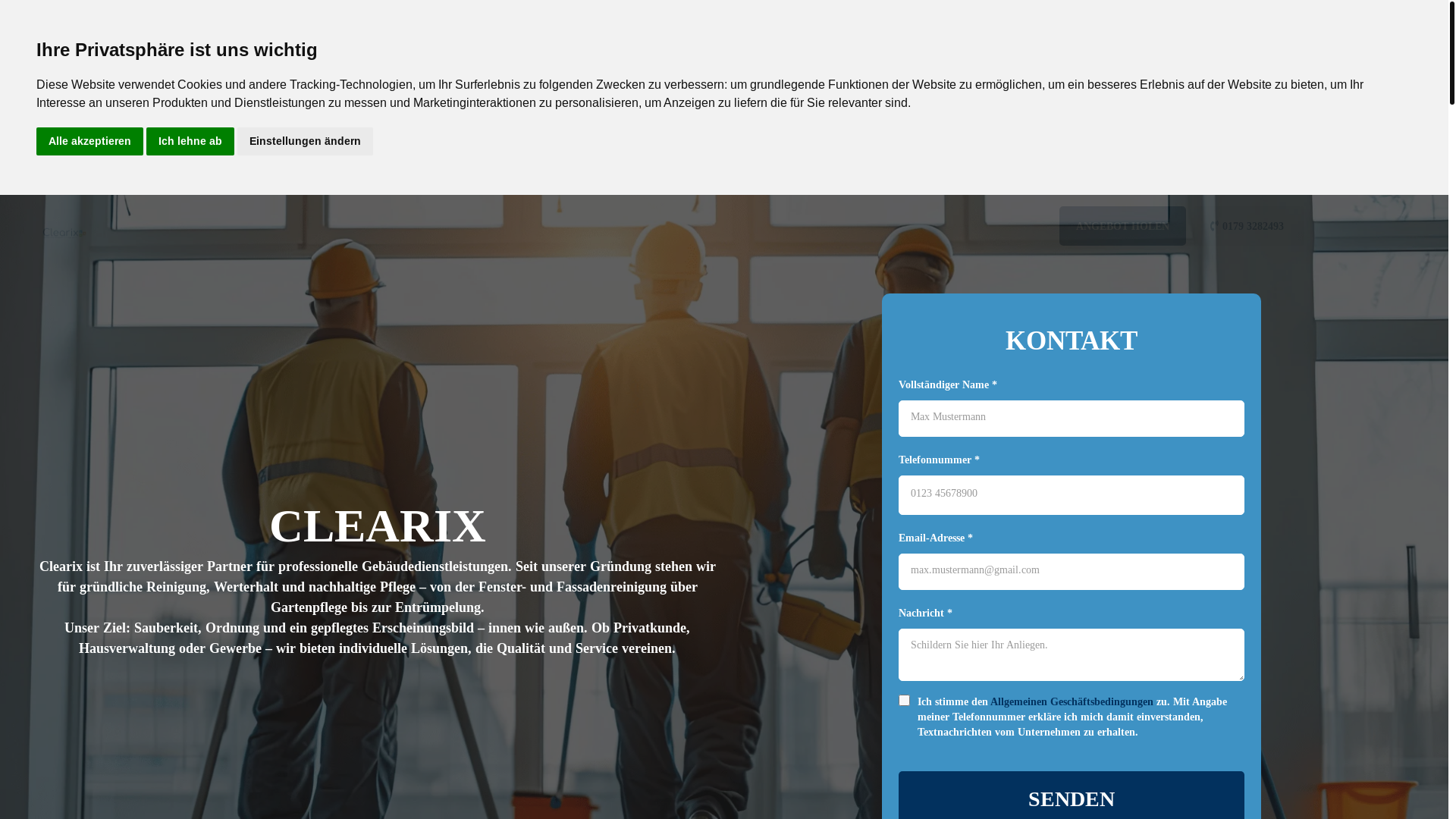Open Allgemeinen Geschäftsbedingungen link
The width and height of the screenshot is (1456, 819).
tap(1072, 702)
